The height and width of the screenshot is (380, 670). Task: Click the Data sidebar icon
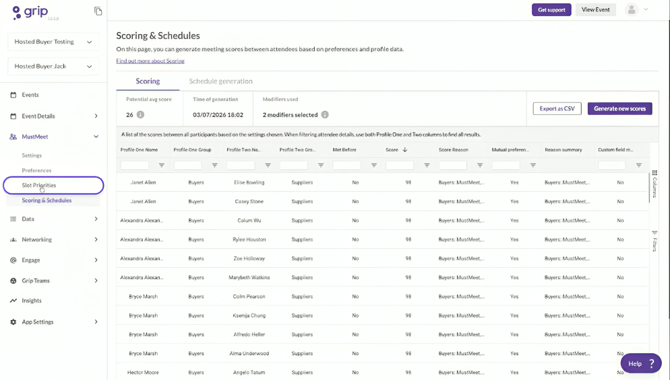click(13, 219)
